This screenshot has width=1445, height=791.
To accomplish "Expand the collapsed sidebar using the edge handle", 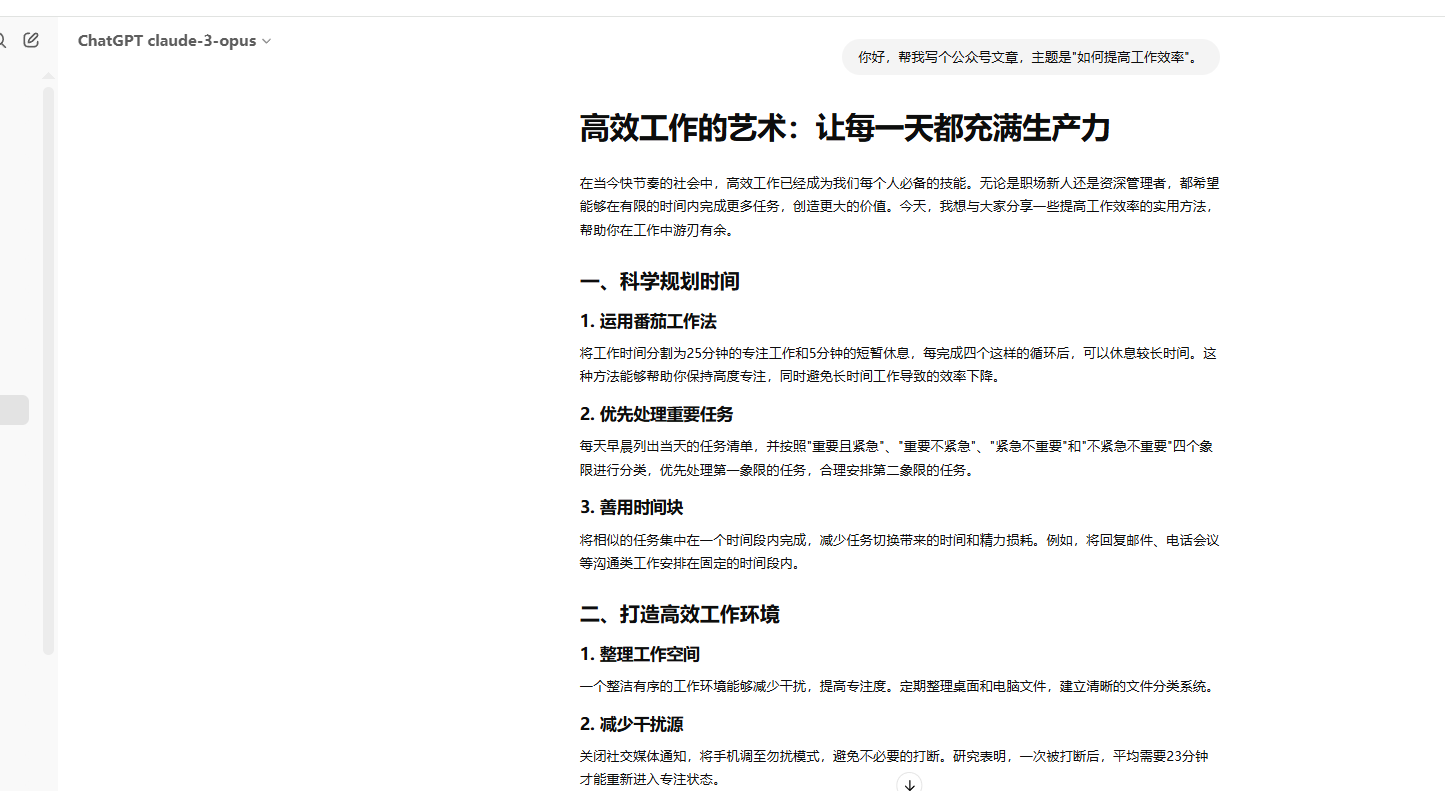I will click(x=14, y=409).
